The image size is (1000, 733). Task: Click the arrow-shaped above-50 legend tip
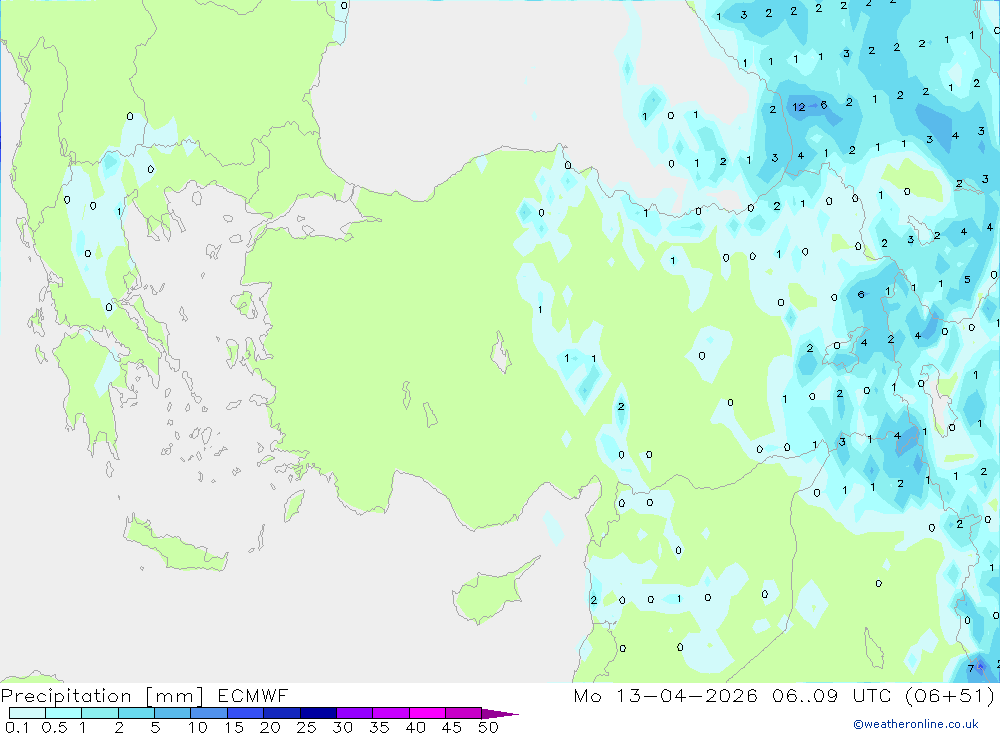coord(500,713)
